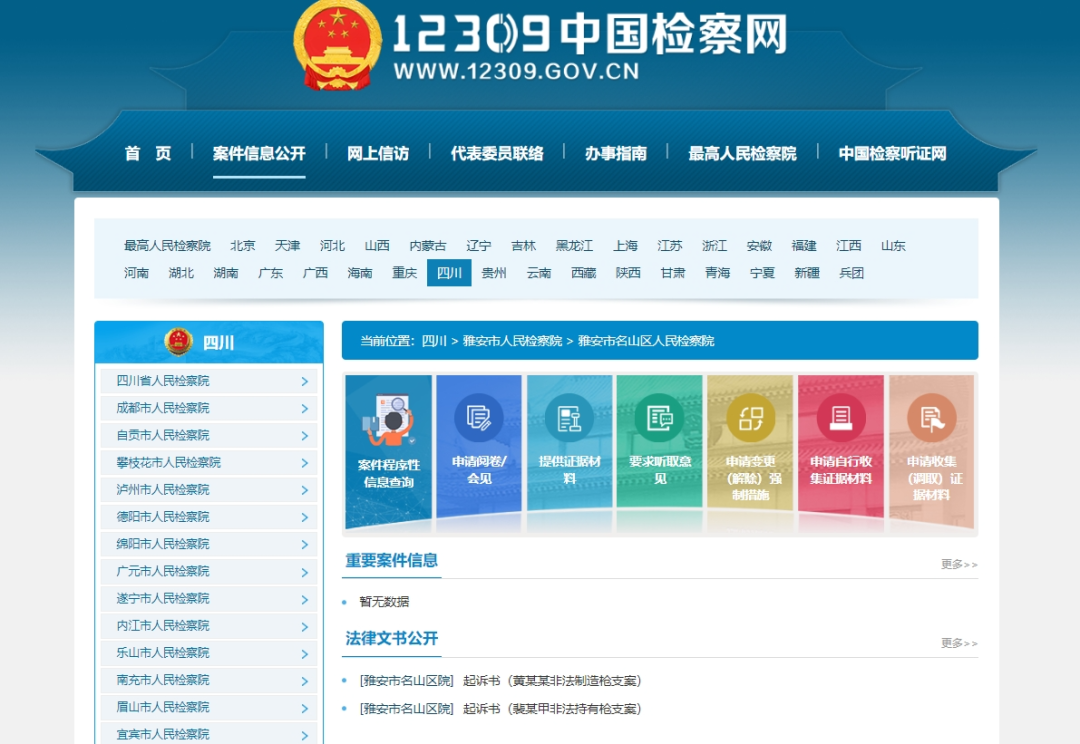The image size is (1080, 744).
Task: Open 内江市人民检察院 in the sidebar
Action: [x=209, y=626]
